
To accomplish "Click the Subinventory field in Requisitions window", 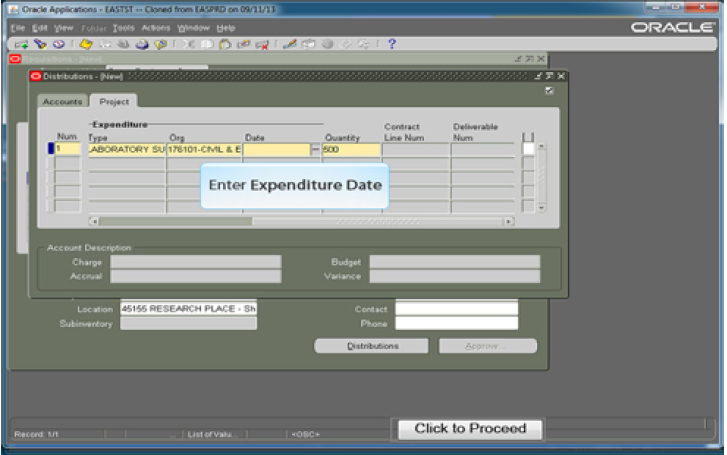I will click(x=188, y=324).
